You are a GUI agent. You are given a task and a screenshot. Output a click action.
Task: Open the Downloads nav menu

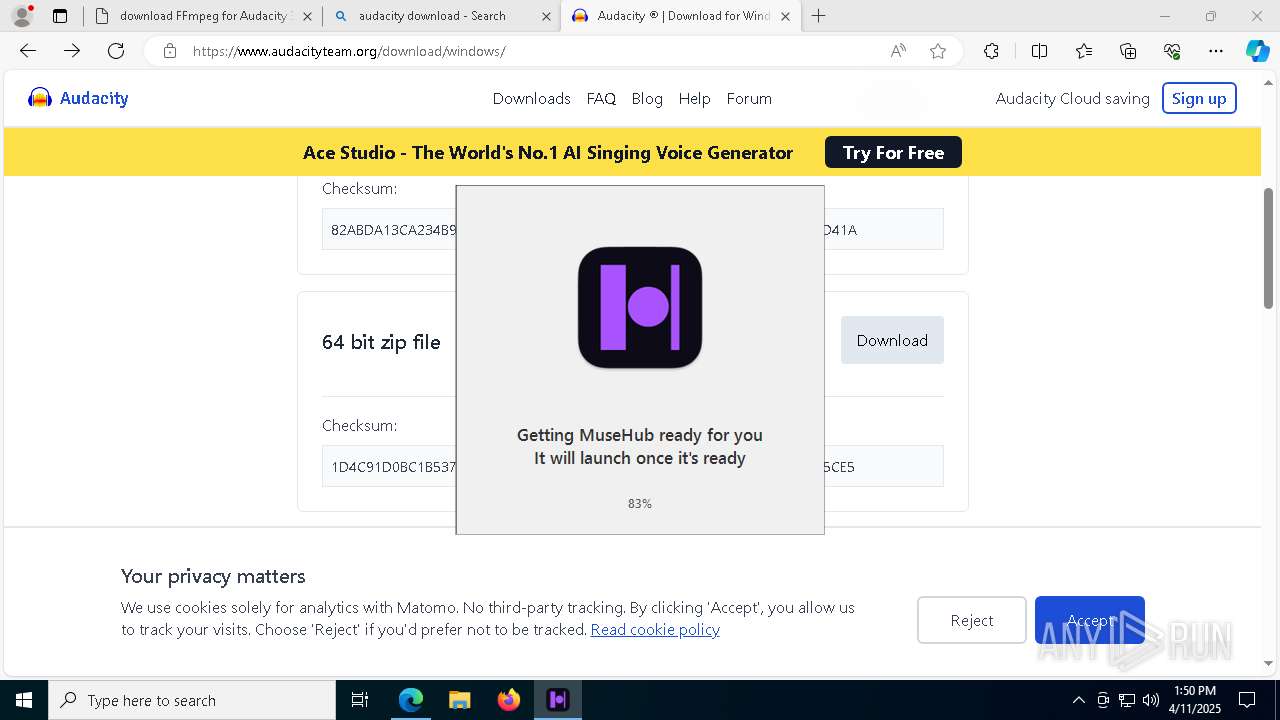click(531, 98)
